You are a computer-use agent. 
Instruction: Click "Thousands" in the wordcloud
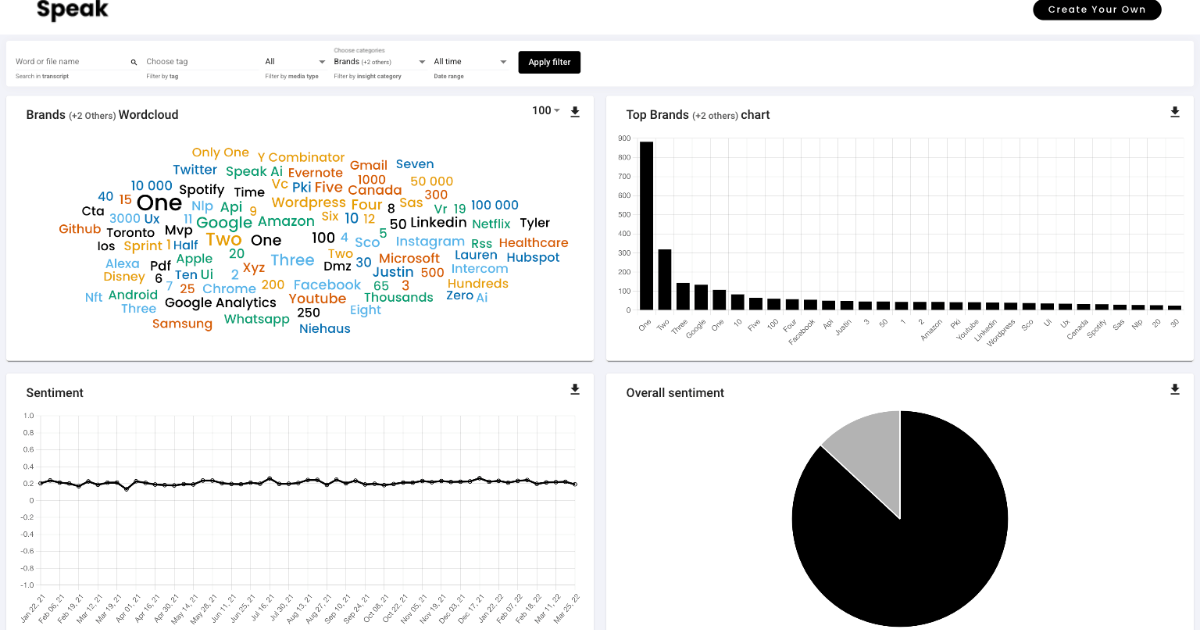(398, 298)
